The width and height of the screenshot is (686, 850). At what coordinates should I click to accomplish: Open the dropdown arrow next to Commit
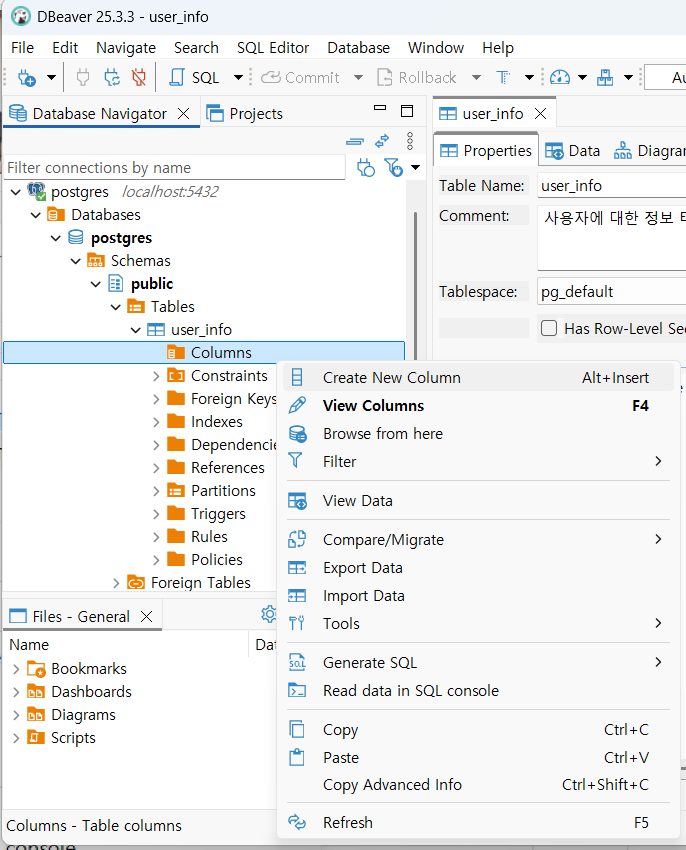click(358, 78)
